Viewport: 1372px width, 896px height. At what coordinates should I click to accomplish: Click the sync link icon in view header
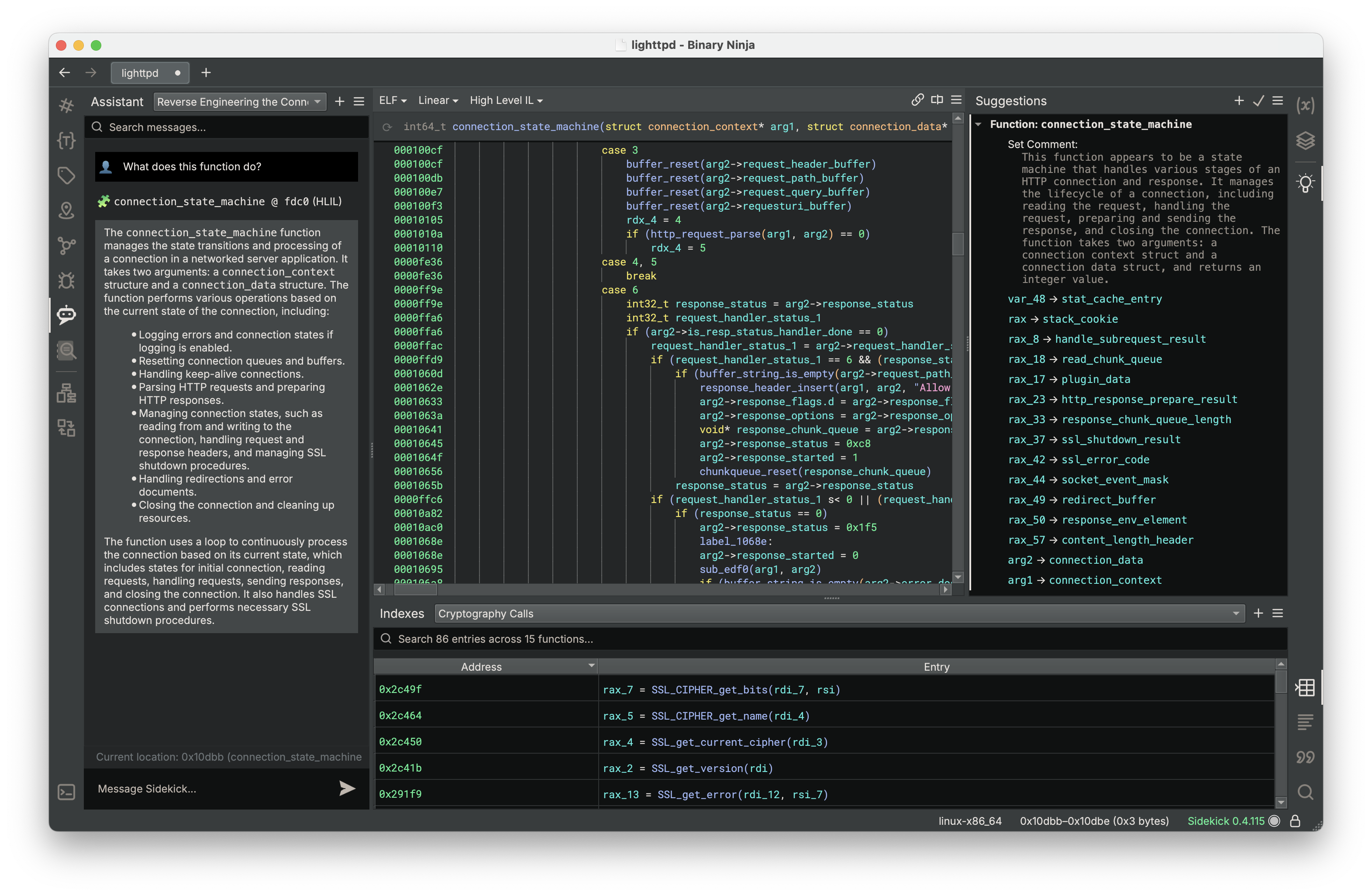click(x=917, y=100)
